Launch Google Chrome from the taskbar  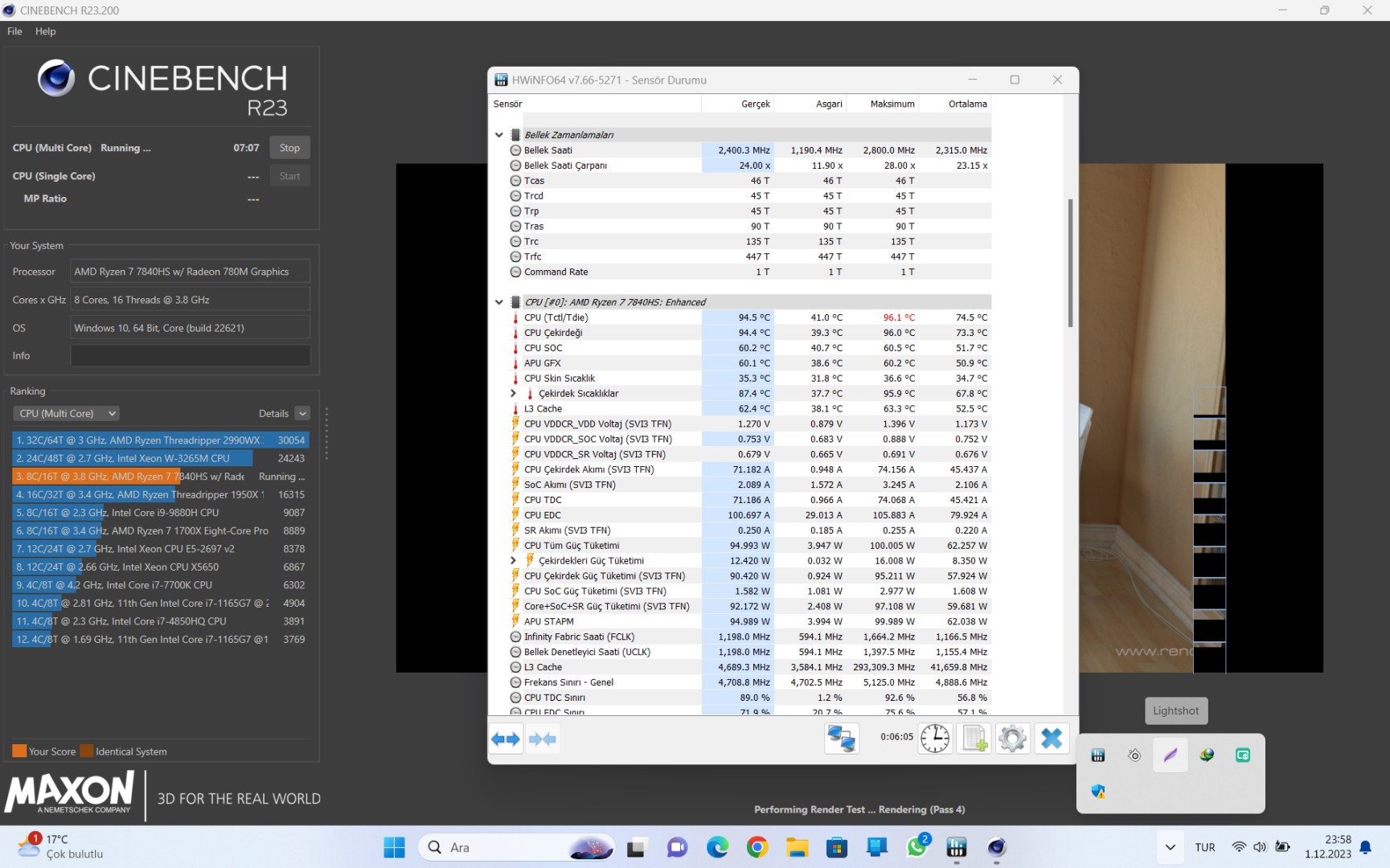757,847
